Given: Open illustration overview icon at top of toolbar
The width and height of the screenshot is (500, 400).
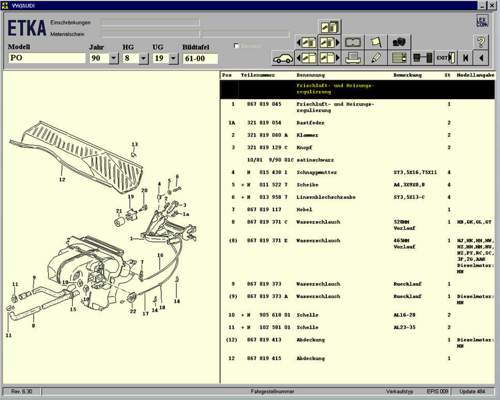Looking at the screenshot, I should [330, 27].
